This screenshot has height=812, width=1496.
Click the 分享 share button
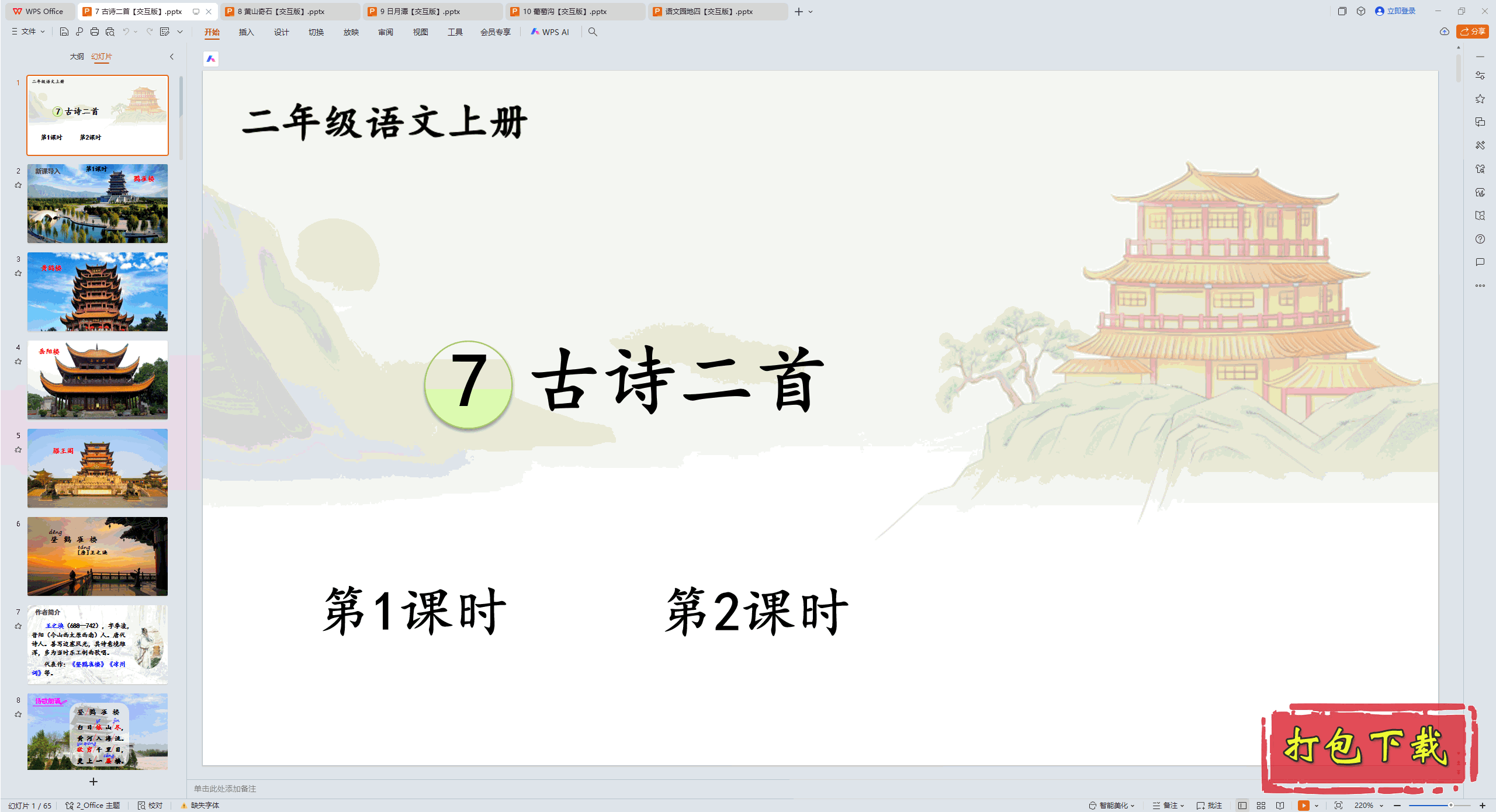click(1472, 32)
